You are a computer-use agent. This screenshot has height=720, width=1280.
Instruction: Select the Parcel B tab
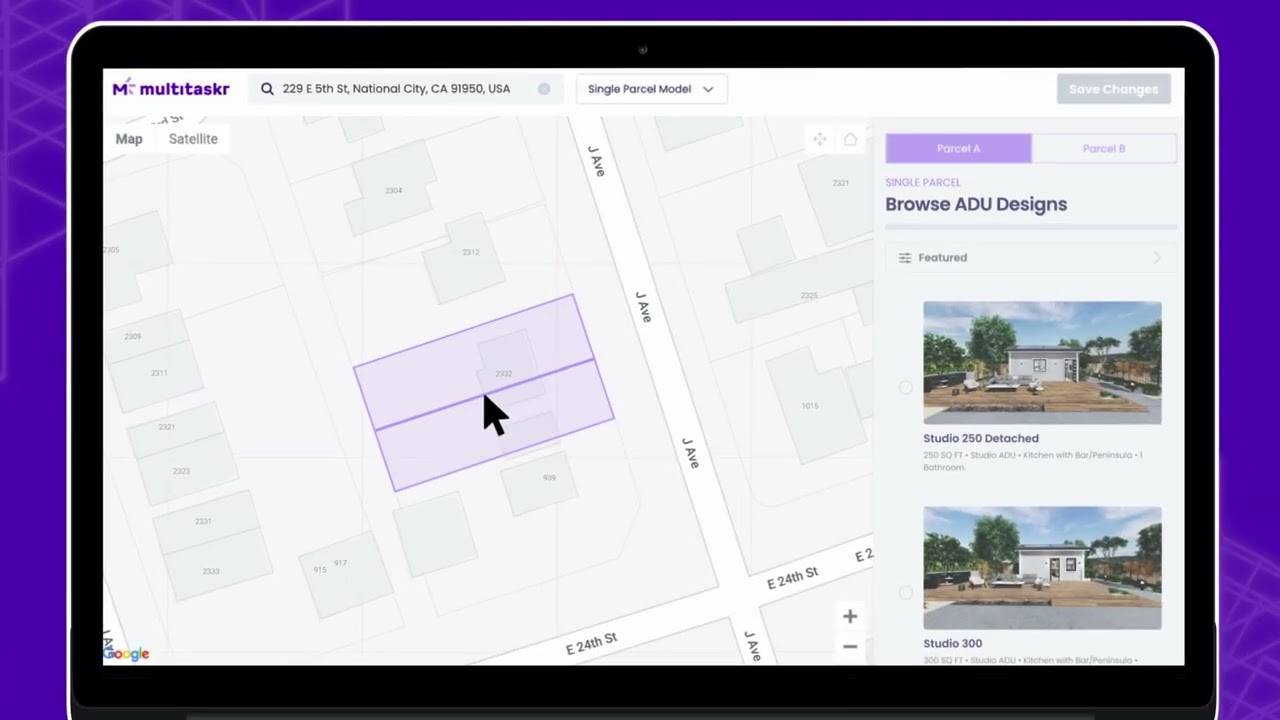point(1104,148)
